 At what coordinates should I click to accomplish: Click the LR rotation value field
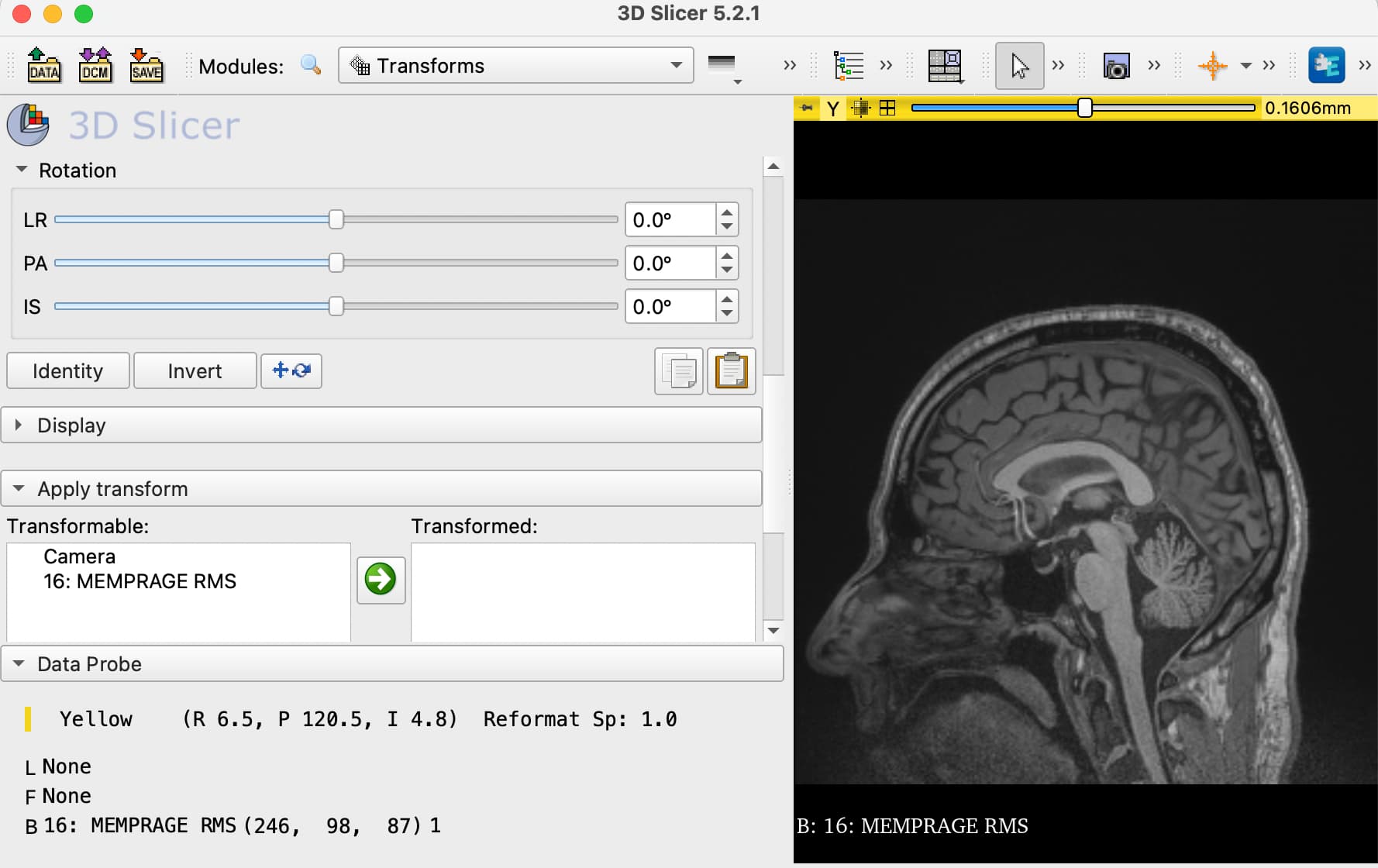pos(670,219)
